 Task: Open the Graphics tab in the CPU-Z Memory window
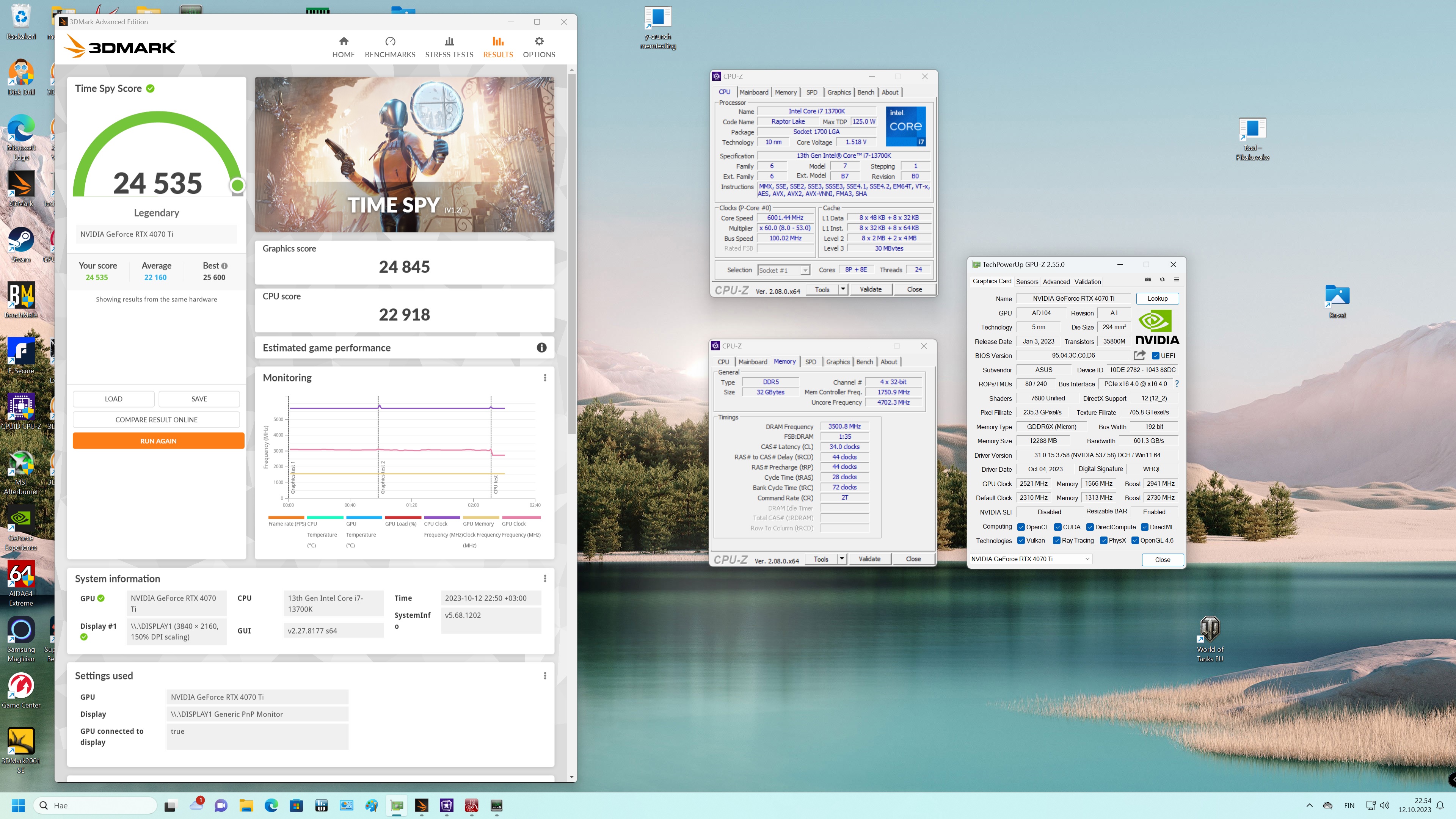click(x=838, y=362)
